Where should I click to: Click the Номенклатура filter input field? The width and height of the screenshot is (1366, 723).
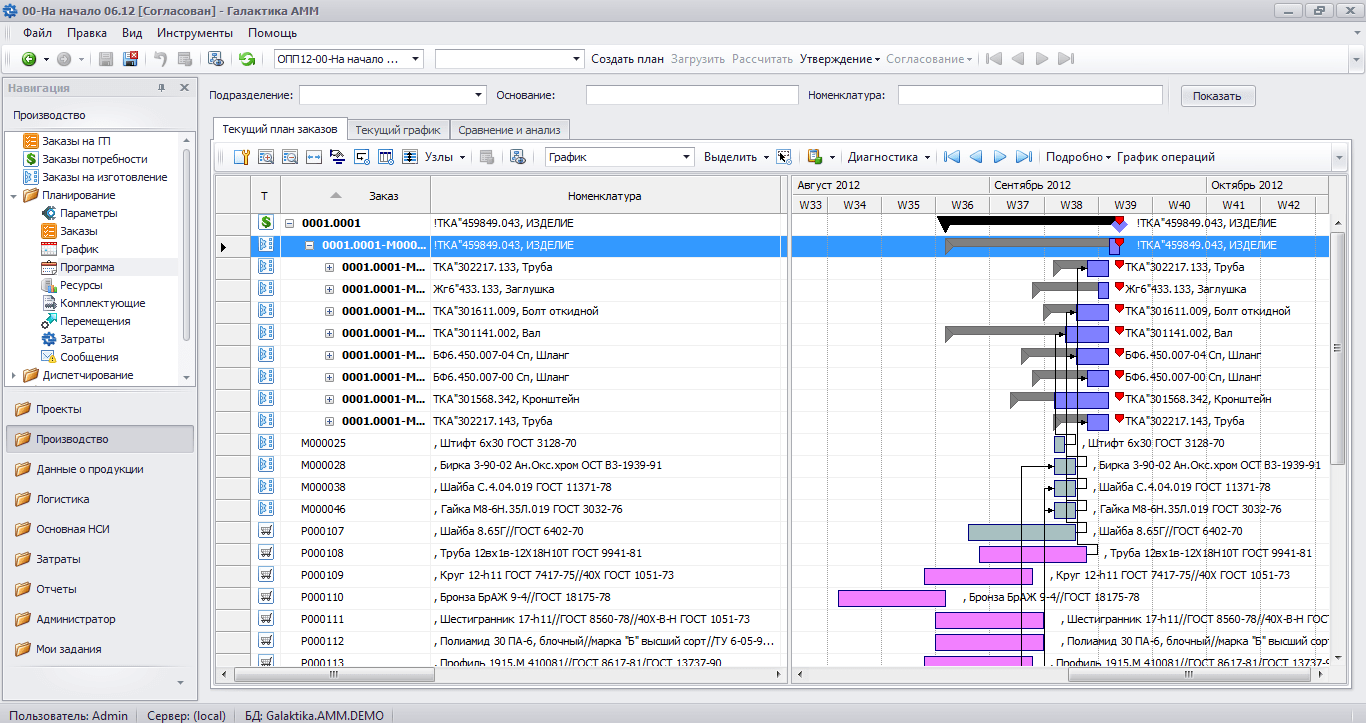click(x=1030, y=96)
